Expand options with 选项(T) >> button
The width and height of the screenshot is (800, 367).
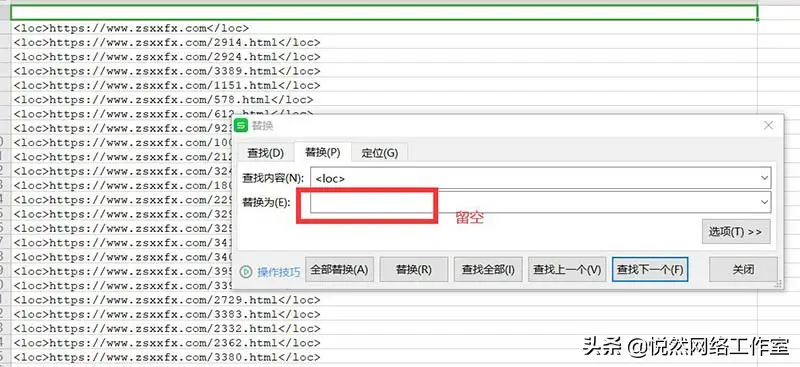(736, 232)
